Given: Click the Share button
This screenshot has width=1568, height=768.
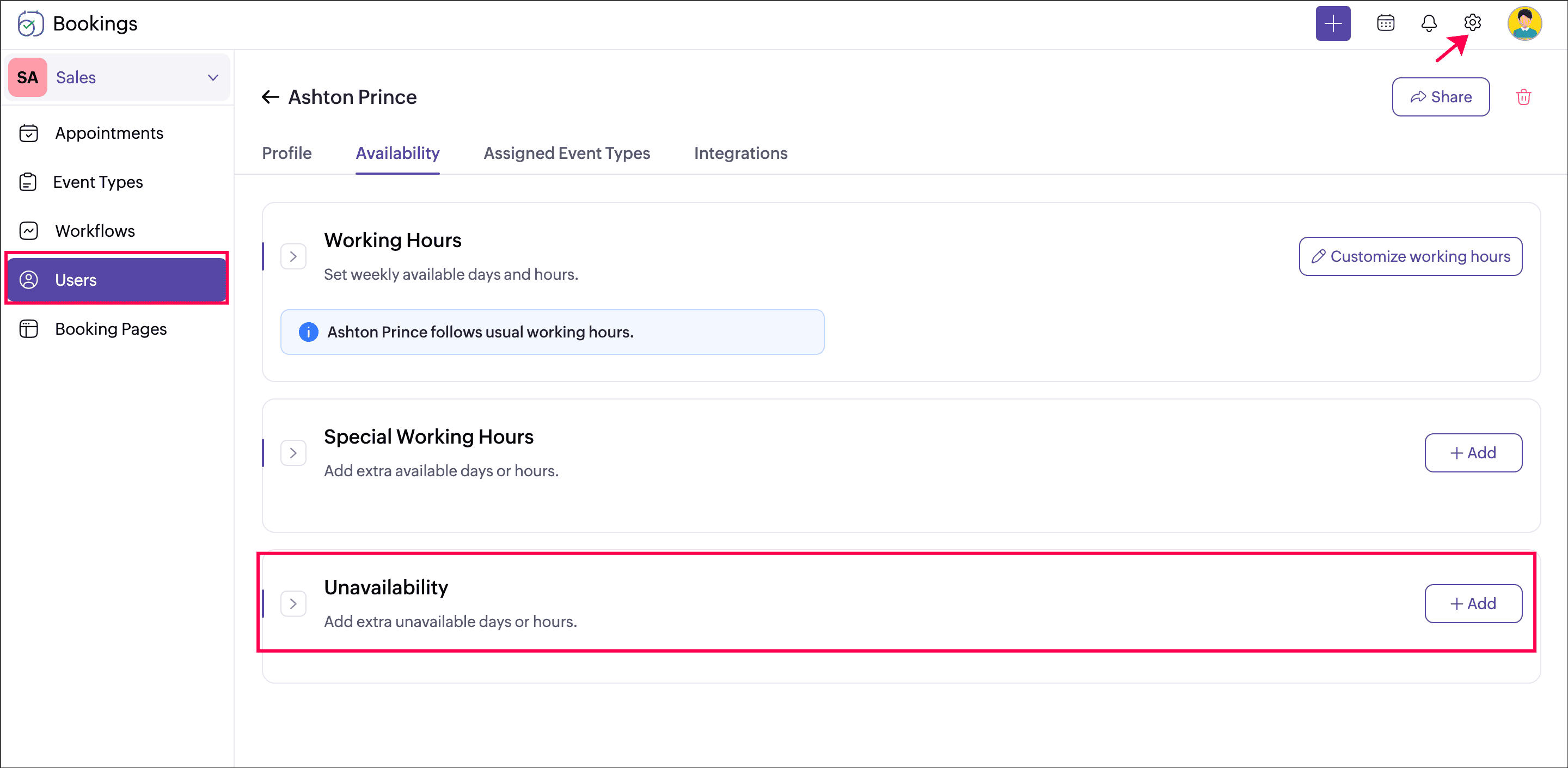Looking at the screenshot, I should (1440, 97).
